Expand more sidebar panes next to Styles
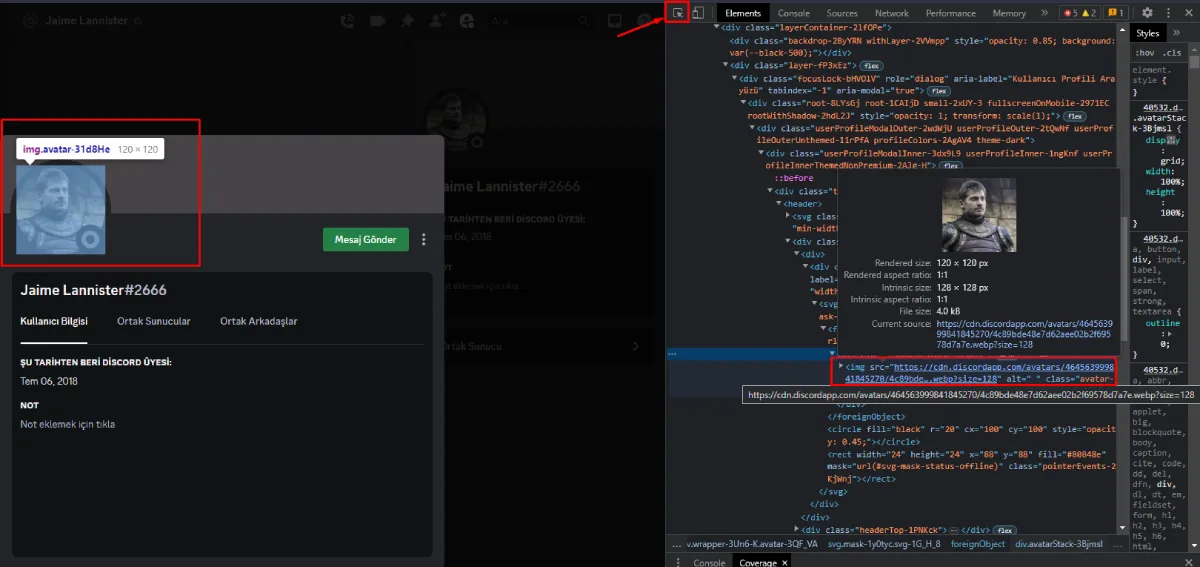Viewport: 1200px width, 567px height. point(1177,33)
